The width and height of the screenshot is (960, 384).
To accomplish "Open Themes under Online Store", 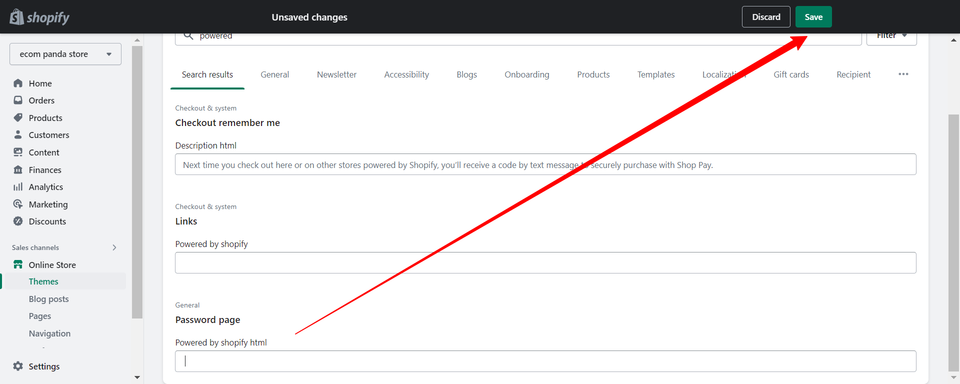I will pos(43,282).
